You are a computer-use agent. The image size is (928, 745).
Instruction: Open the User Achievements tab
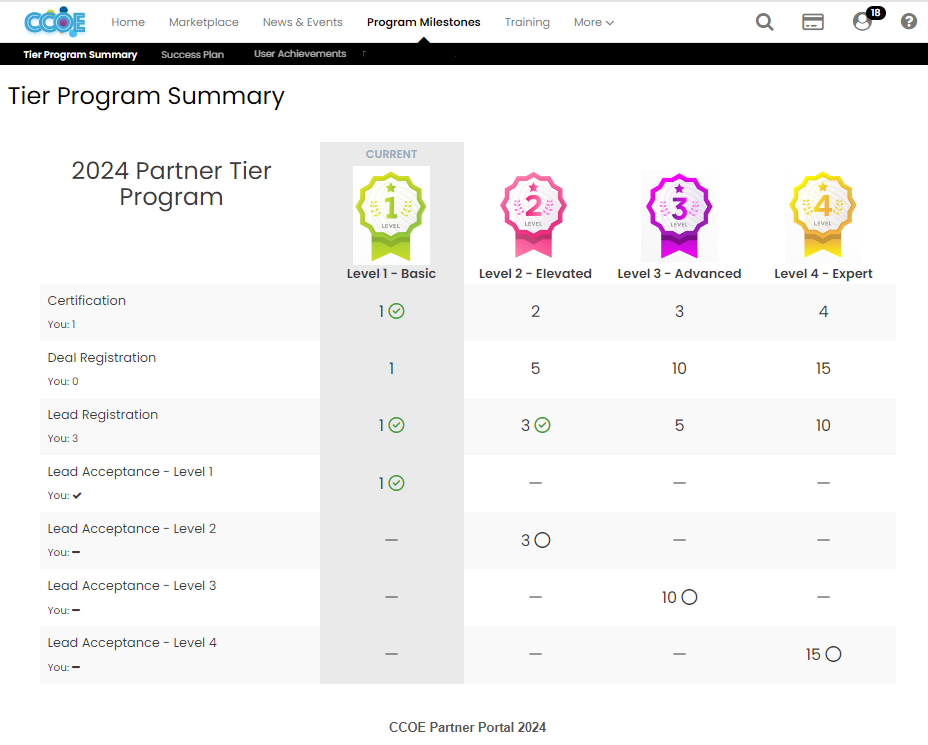point(299,54)
